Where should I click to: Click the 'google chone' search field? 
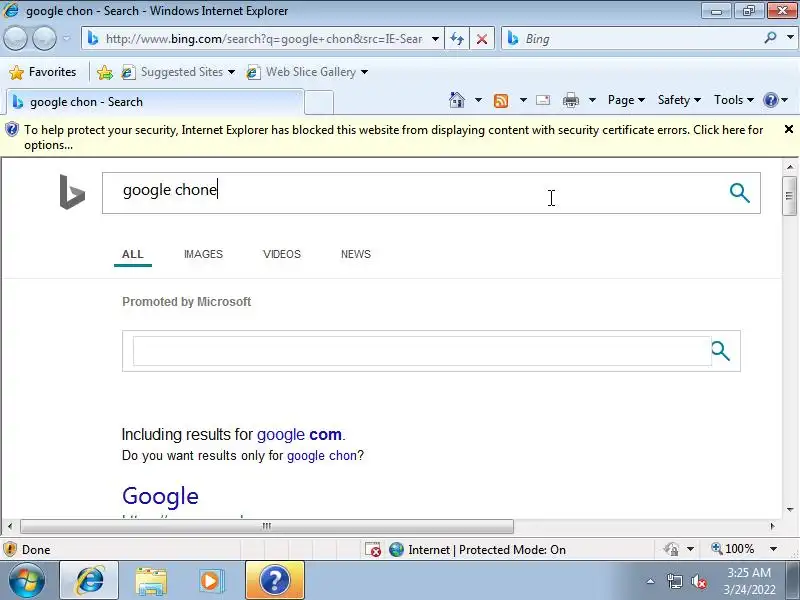[413, 193]
